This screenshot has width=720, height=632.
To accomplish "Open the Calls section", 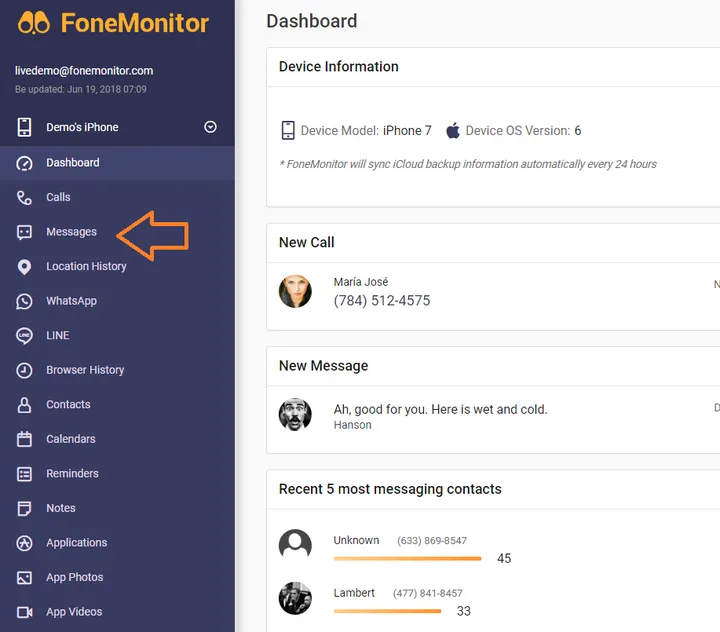I will [x=117, y=198].
